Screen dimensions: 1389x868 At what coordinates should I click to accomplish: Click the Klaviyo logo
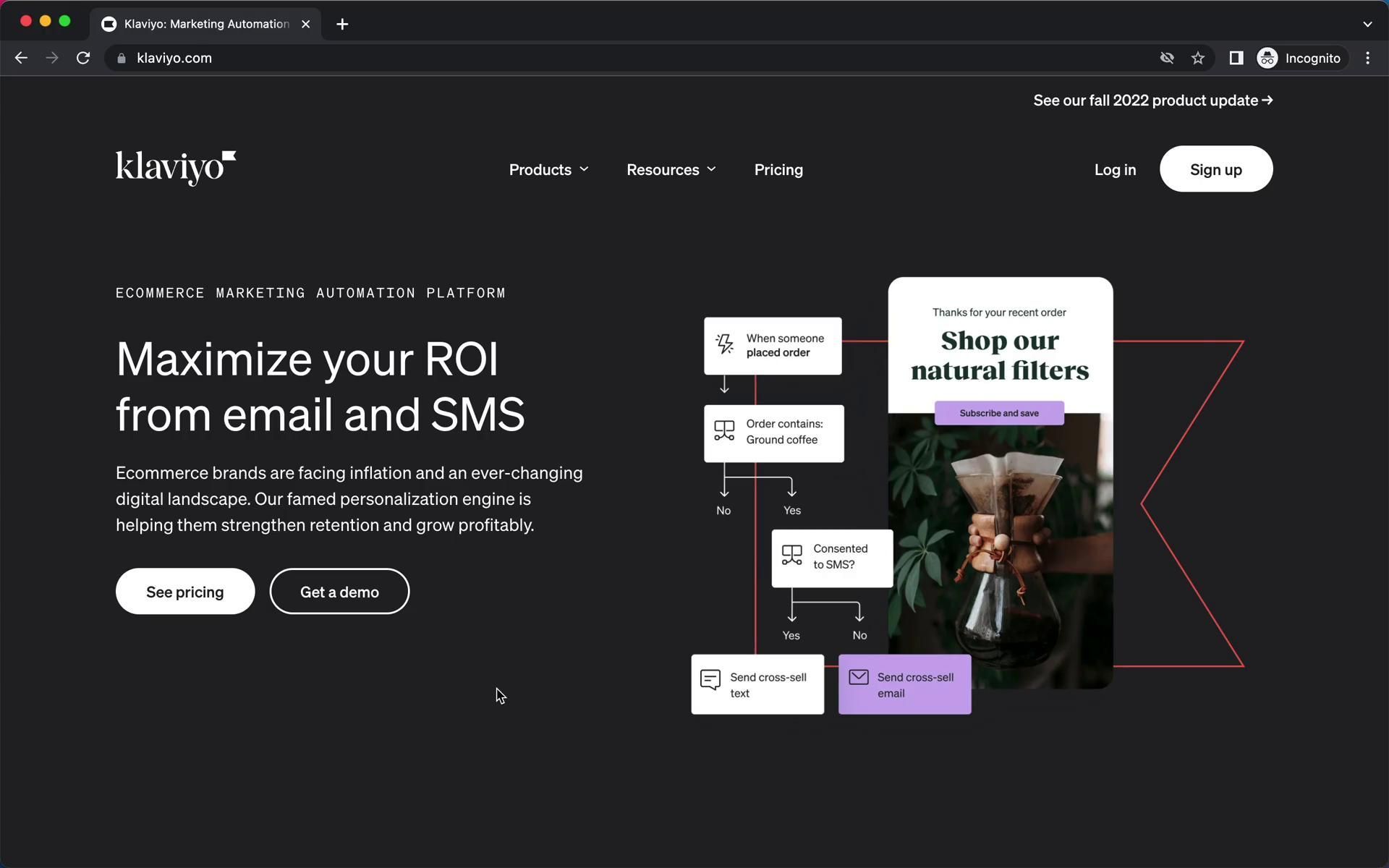tap(175, 168)
